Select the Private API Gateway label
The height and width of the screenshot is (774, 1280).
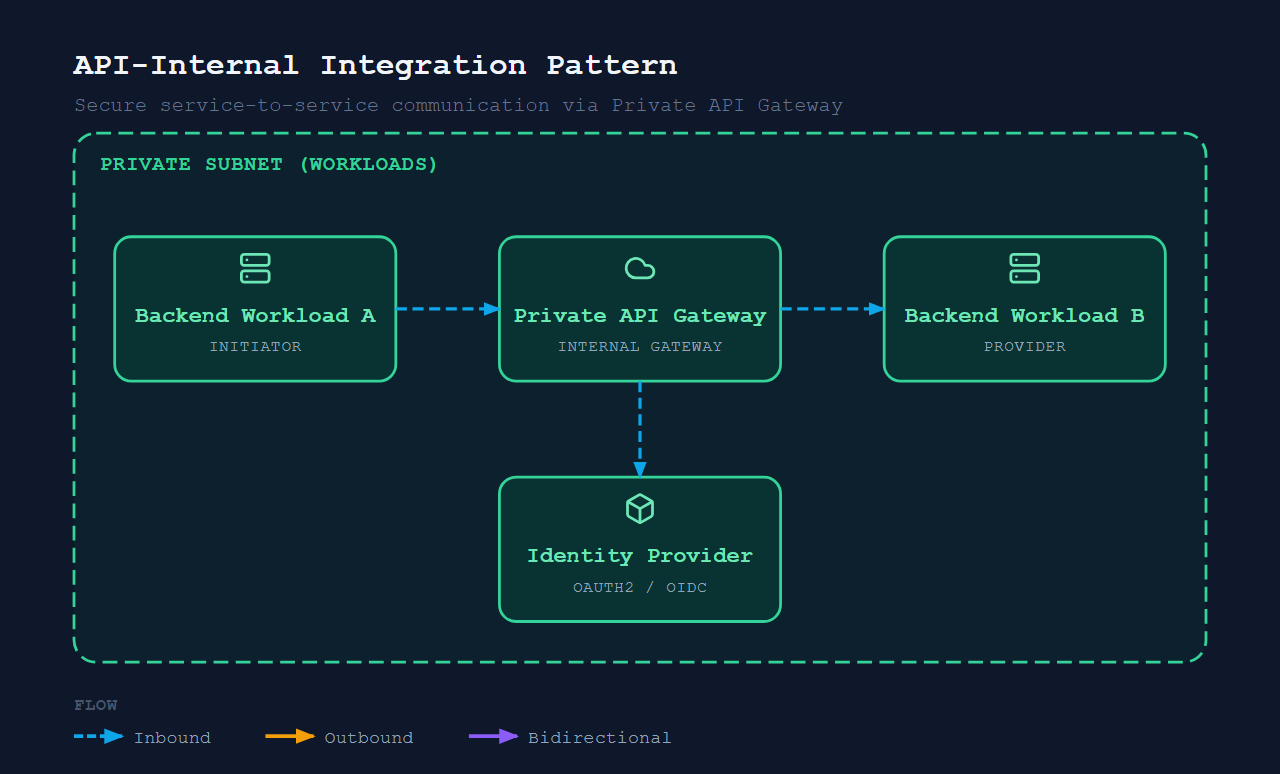click(640, 315)
